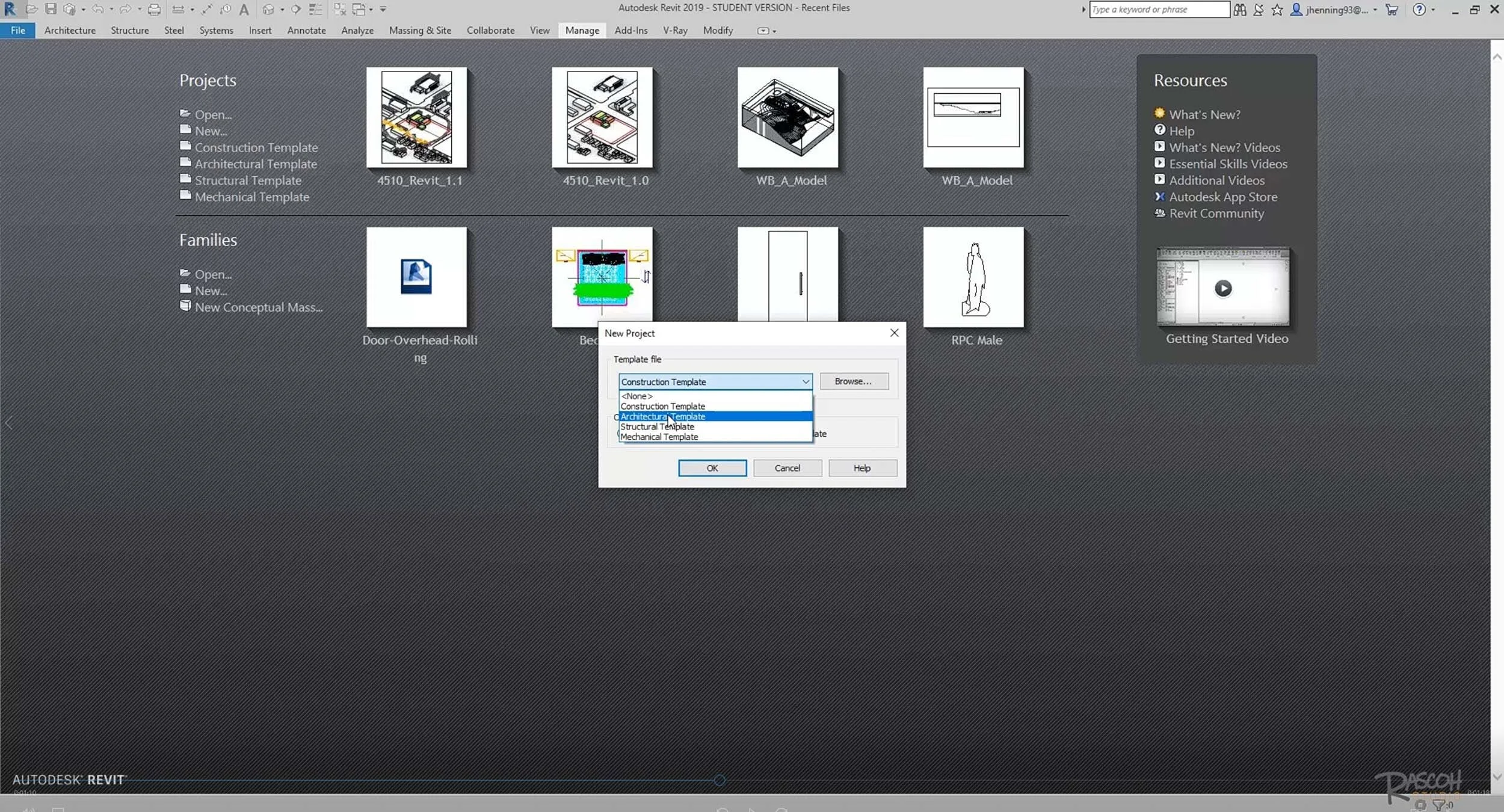This screenshot has height=812, width=1504.
Task: Click the Print icon in quick access toolbar
Action: [x=154, y=9]
